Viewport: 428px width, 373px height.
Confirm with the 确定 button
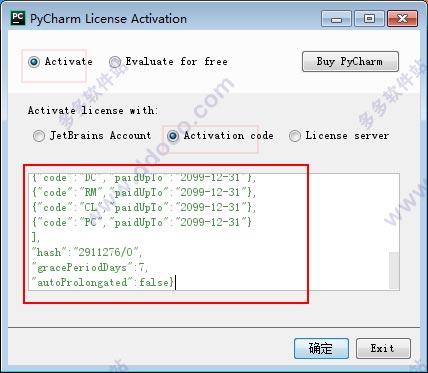(321, 348)
